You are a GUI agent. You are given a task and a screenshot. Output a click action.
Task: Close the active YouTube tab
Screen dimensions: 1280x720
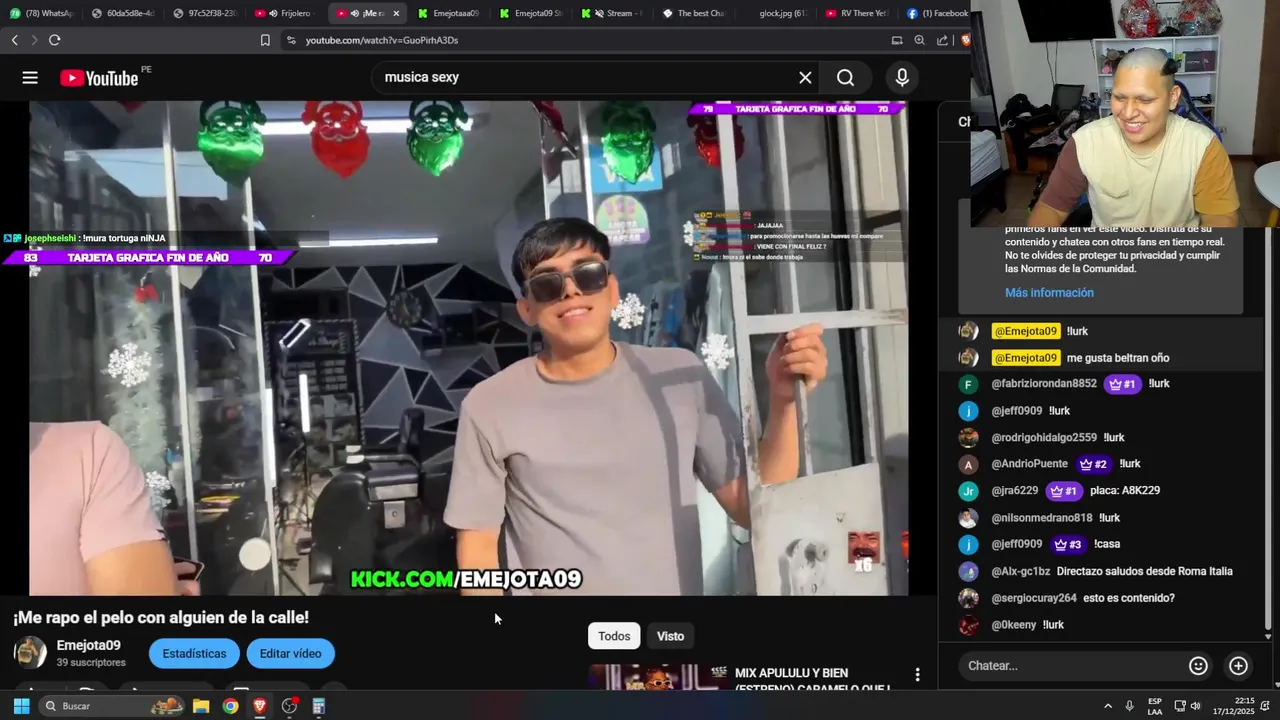pyautogui.click(x=396, y=13)
